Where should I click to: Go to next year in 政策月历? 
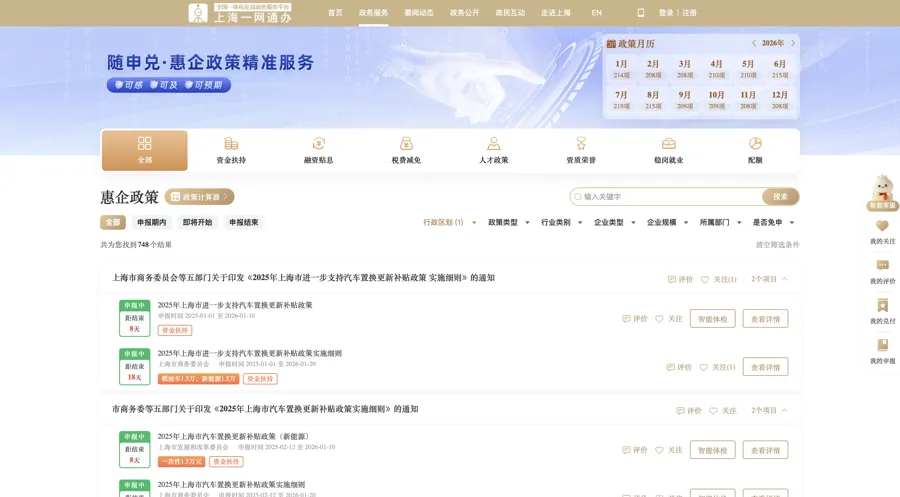pyautogui.click(x=793, y=43)
